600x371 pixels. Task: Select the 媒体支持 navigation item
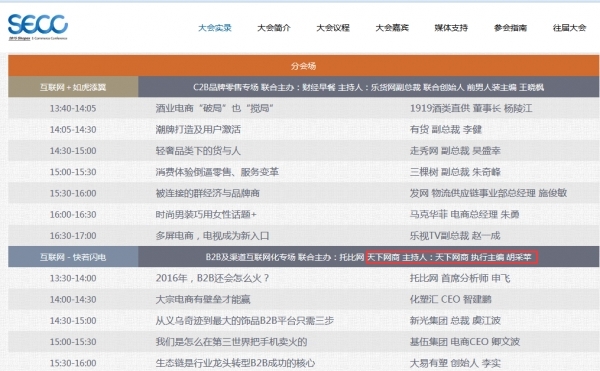[451, 28]
